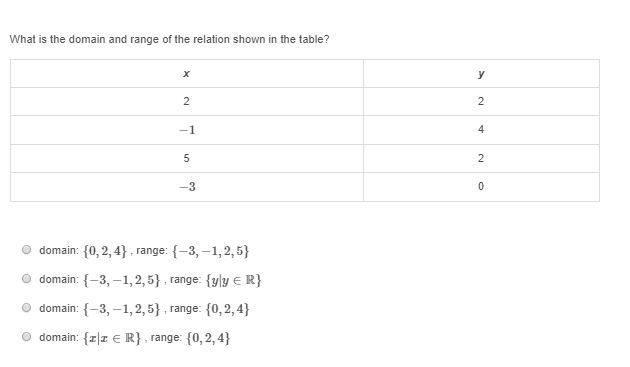
Task: Click the answer text with range {-3,-1,2,5}
Action: click(144, 251)
